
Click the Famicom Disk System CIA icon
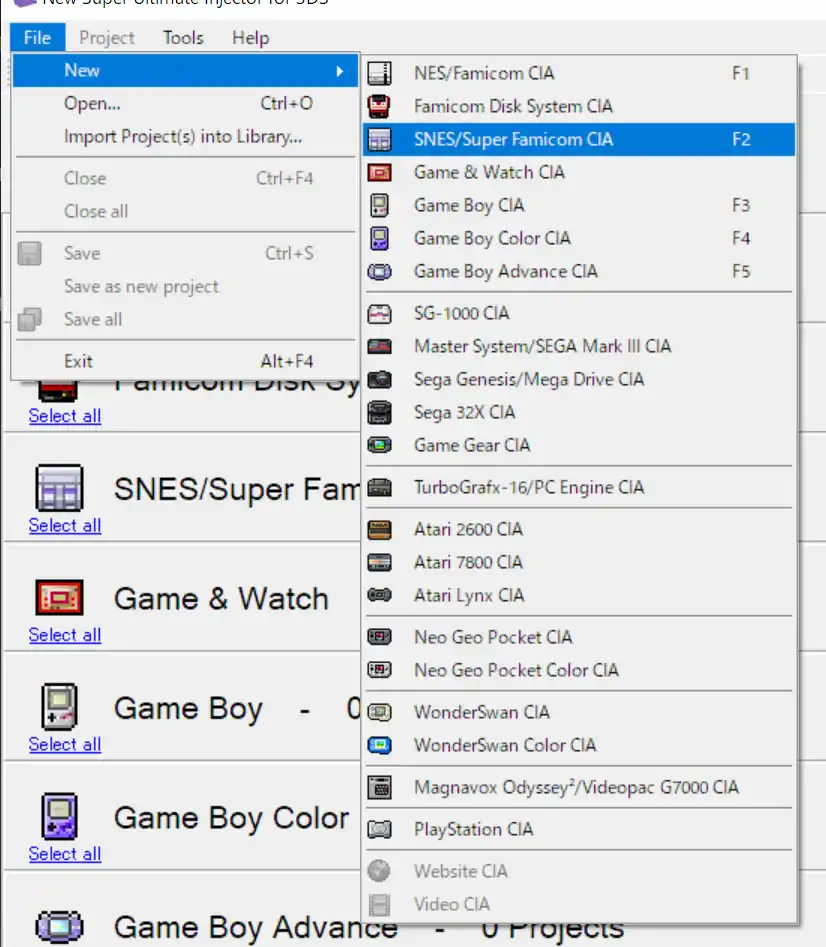(379, 106)
